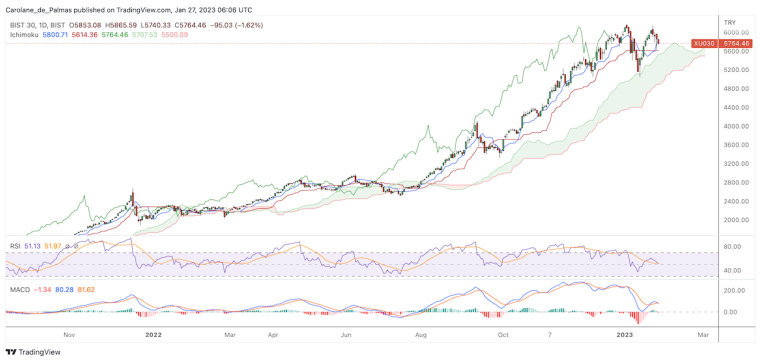Click the 6000.00 level on price scale
Image resolution: width=760 pixels, height=362 pixels.
point(734,32)
